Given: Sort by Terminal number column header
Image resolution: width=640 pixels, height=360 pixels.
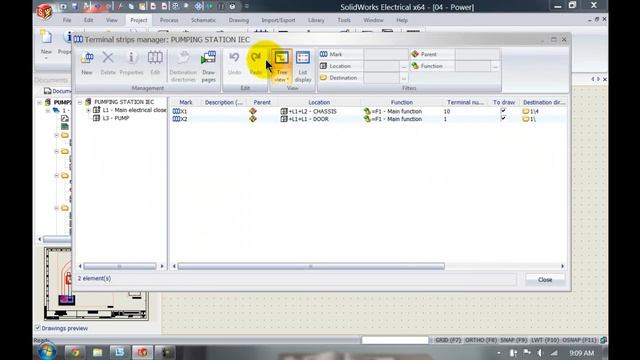Looking at the screenshot, I should [x=465, y=102].
